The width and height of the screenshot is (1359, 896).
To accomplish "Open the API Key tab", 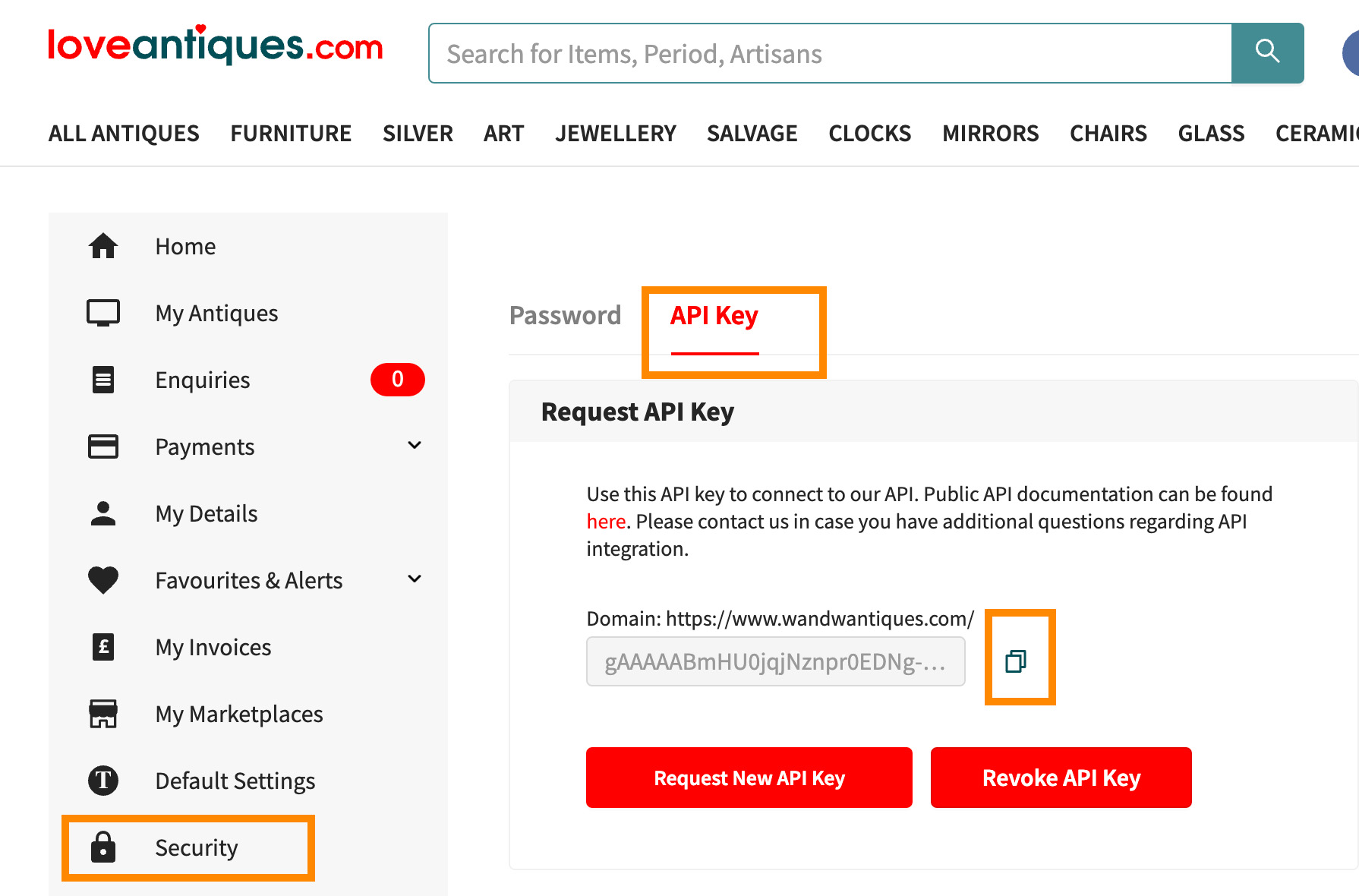I will pos(712,315).
